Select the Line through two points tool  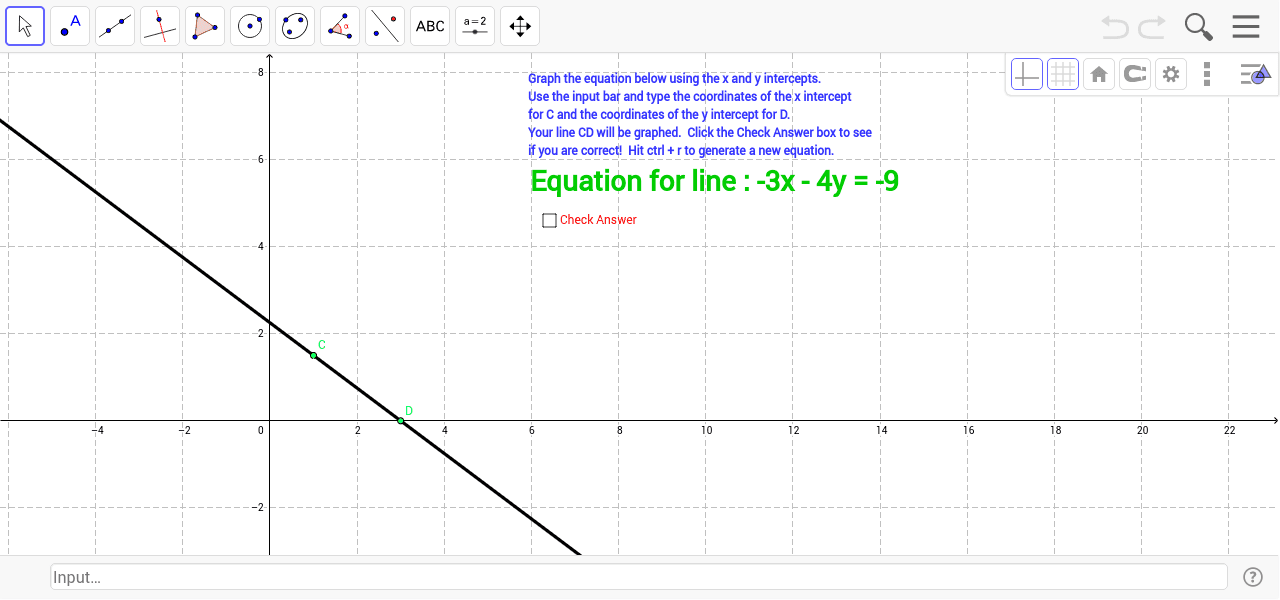(114, 25)
